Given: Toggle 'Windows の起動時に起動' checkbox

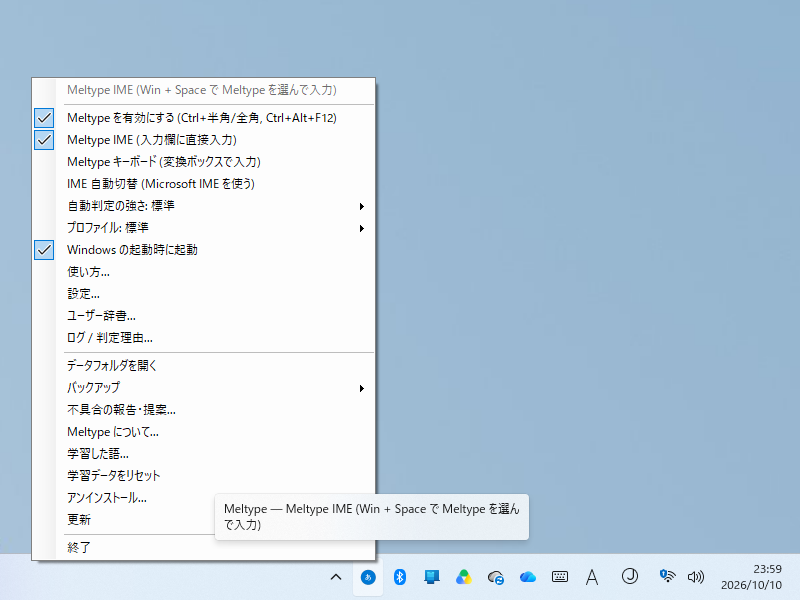Looking at the screenshot, I should point(44,250).
